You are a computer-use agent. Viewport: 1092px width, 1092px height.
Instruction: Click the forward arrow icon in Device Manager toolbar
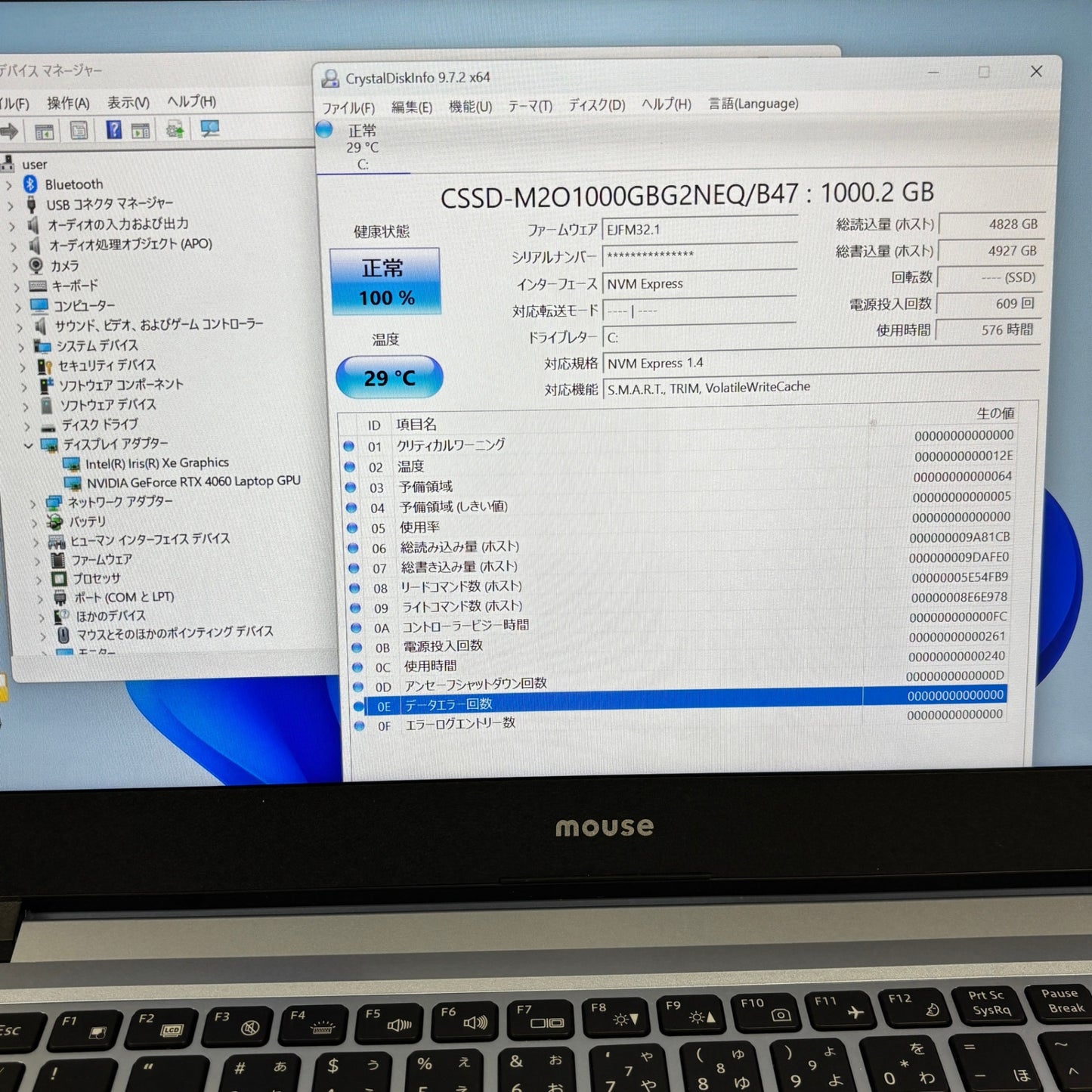[9, 132]
